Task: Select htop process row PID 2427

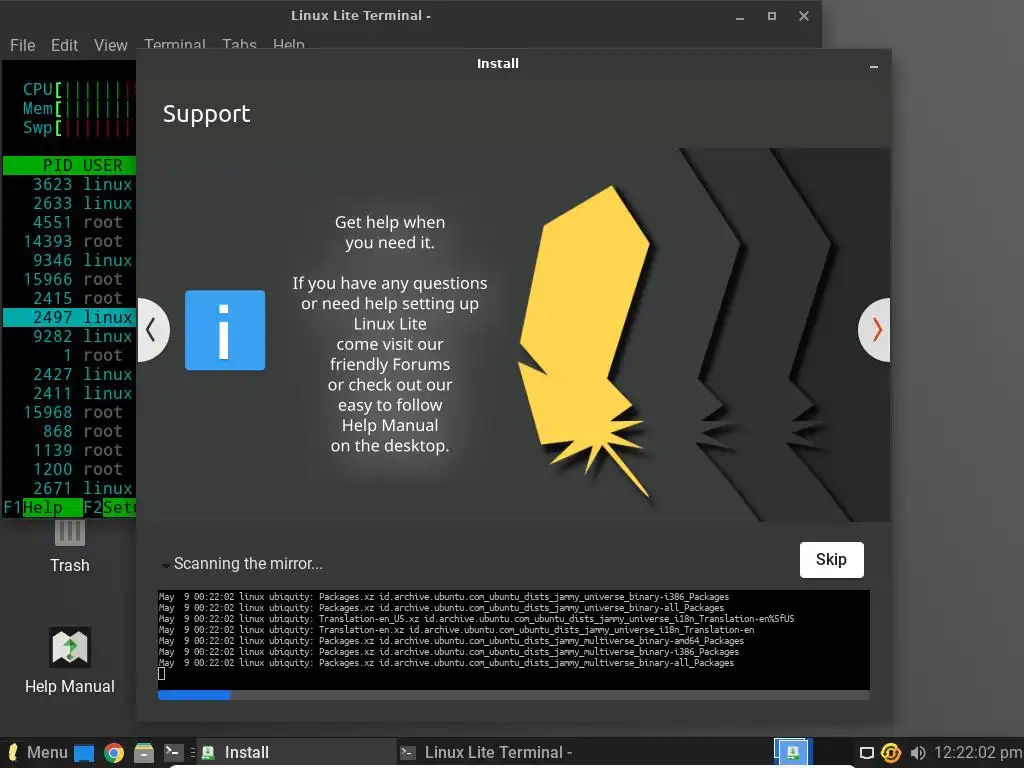Action: pos(69,374)
